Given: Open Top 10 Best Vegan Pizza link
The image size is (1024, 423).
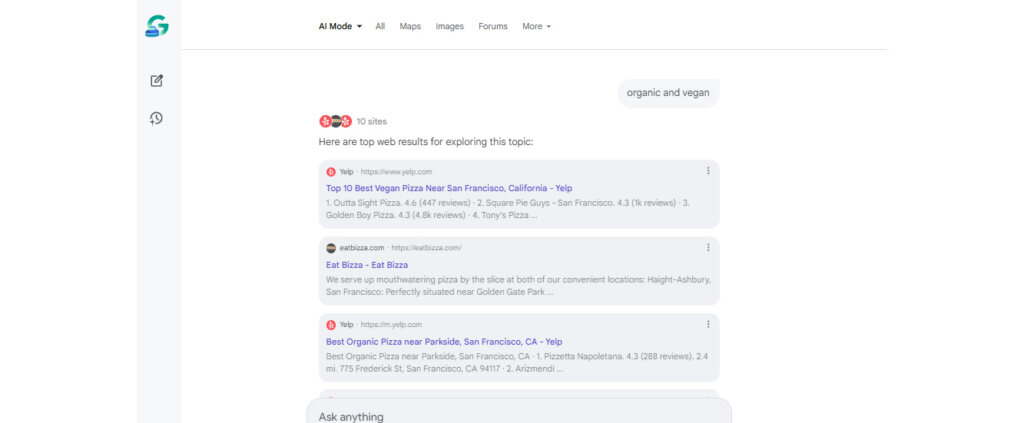Looking at the screenshot, I should coord(449,188).
